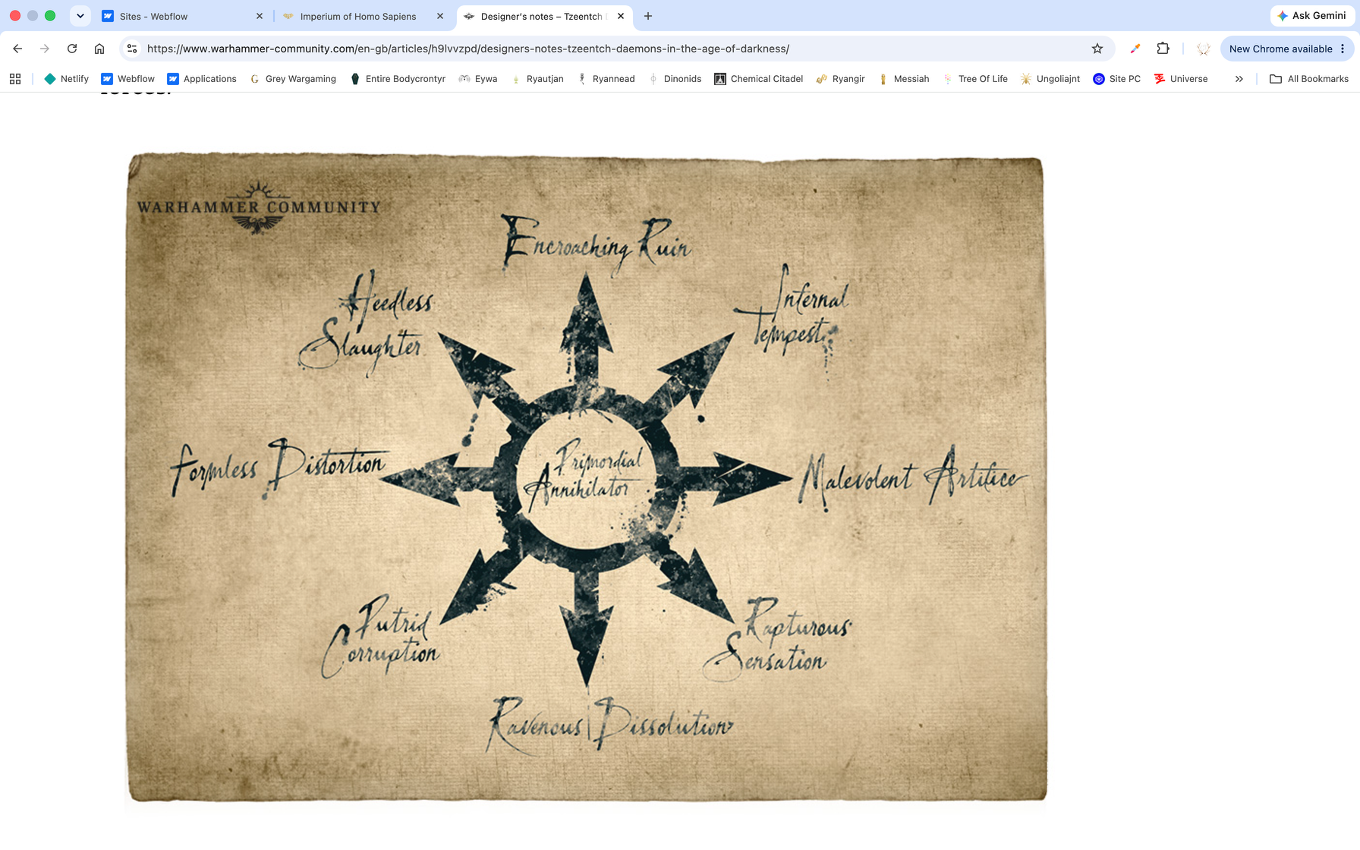Go back to the previous page
This screenshot has height=850, width=1360.
17,48
